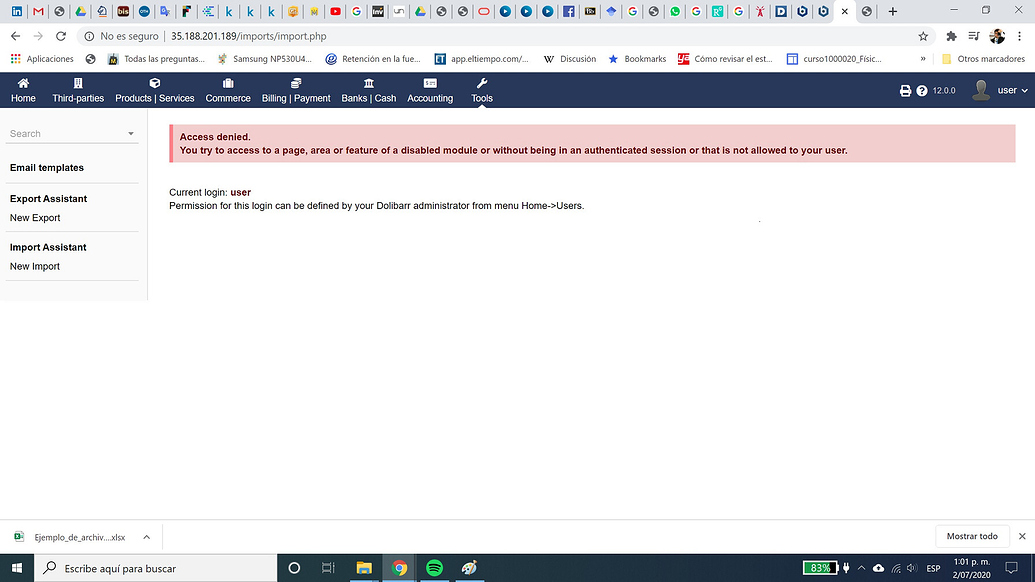Launch Spotify from the taskbar
Viewport: 1035px width, 582px height.
click(434, 567)
